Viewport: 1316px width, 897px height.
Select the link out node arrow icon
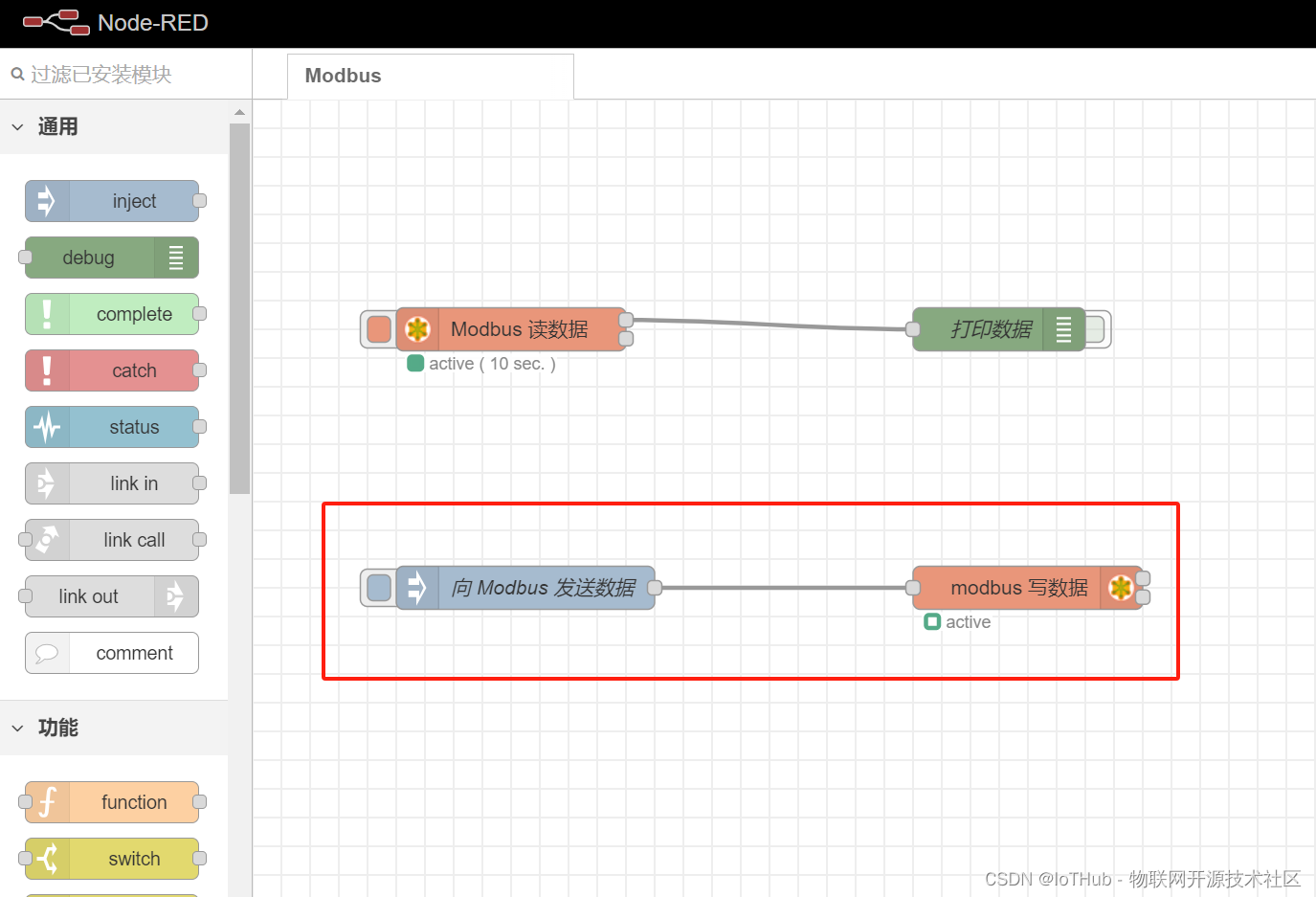(x=176, y=596)
